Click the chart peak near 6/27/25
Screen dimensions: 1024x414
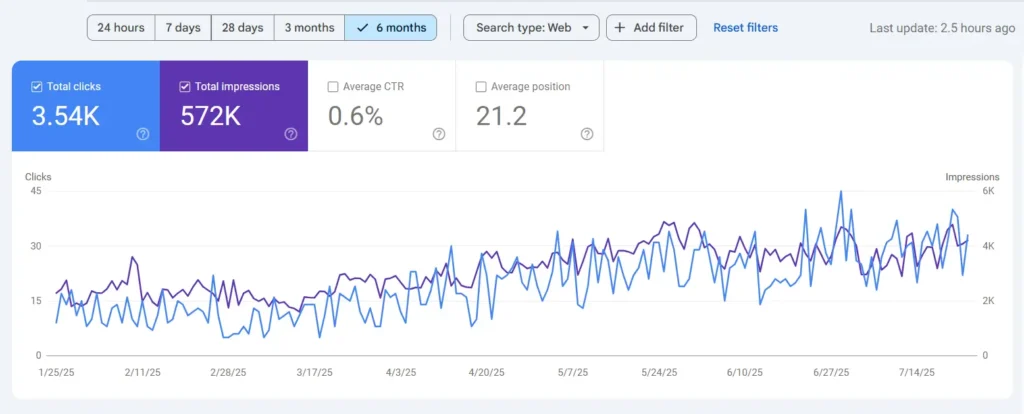841,191
